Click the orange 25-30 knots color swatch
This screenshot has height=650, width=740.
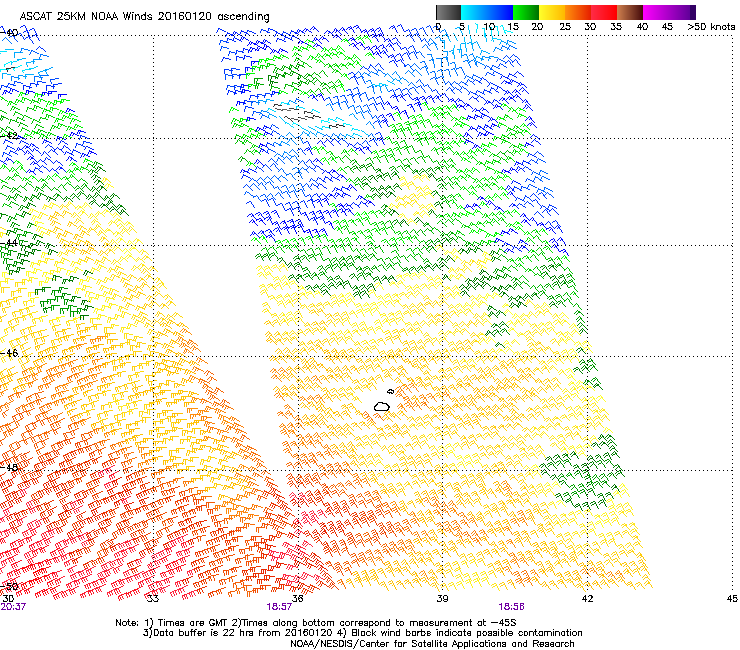pos(578,12)
